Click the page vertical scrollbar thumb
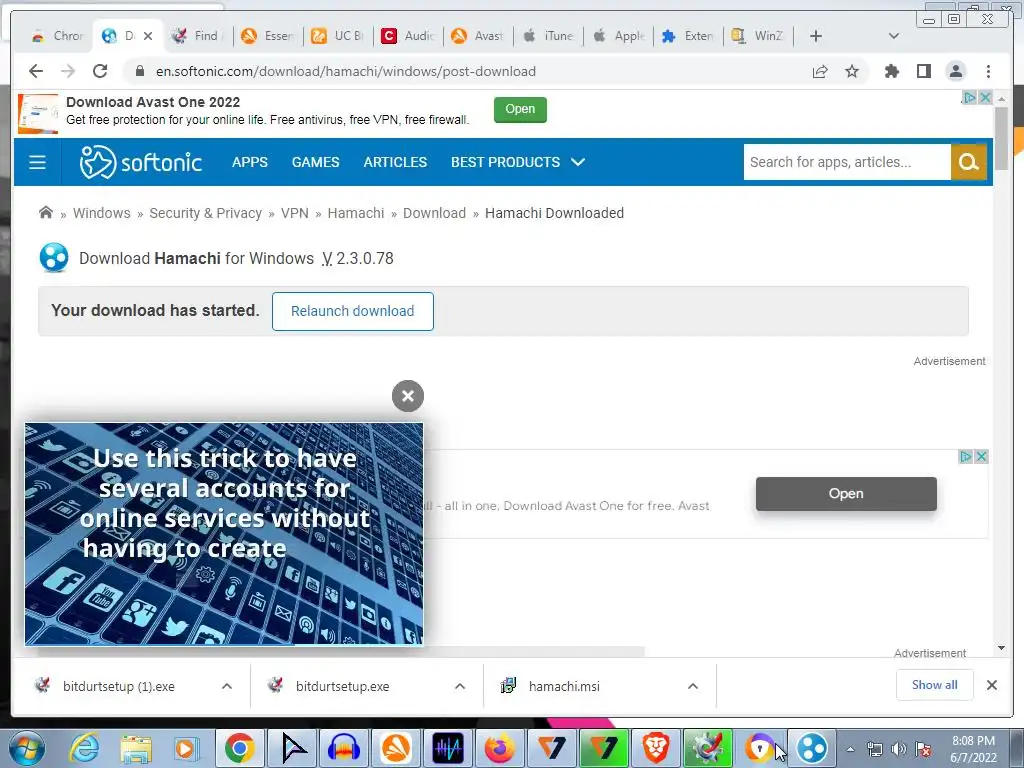Image resolution: width=1024 pixels, height=768 pixels. tap(1001, 138)
